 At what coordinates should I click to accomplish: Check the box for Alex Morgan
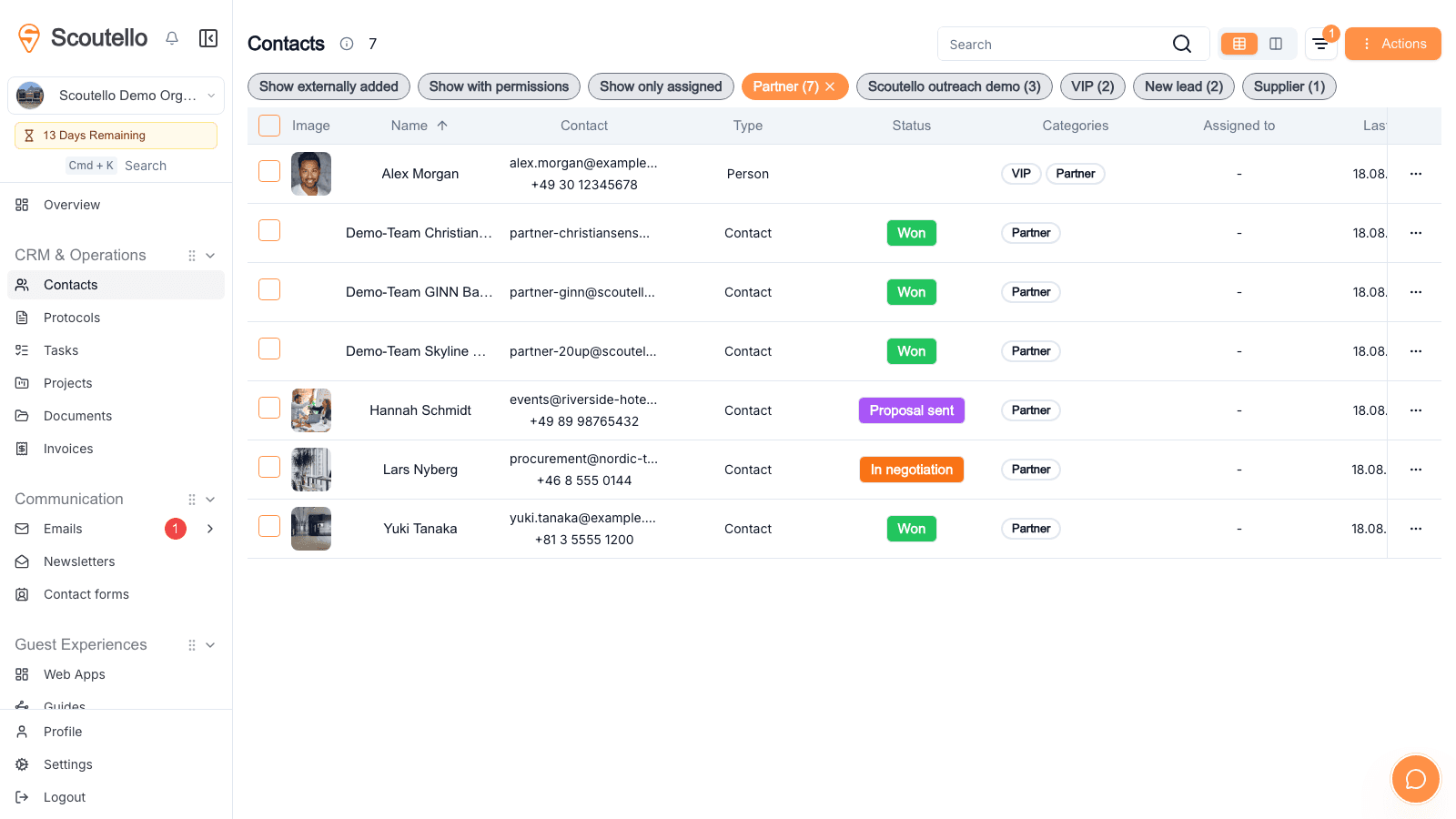click(x=269, y=171)
